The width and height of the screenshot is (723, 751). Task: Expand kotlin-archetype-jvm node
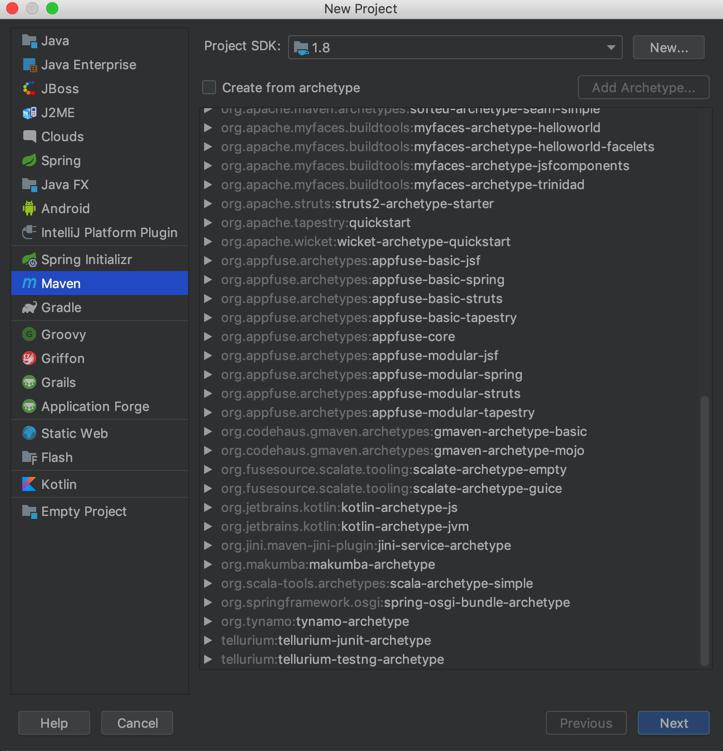coord(208,526)
